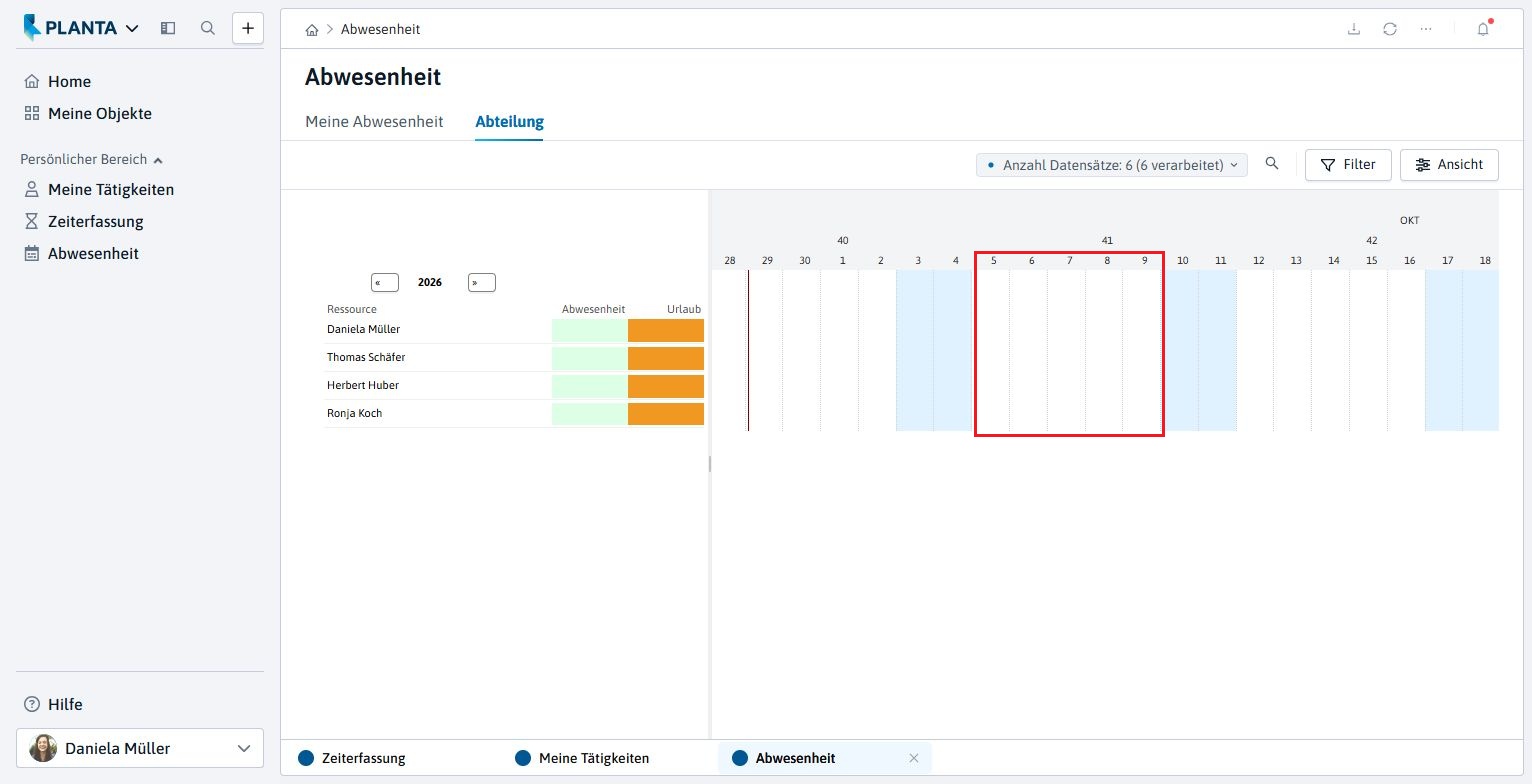Image resolution: width=1532 pixels, height=784 pixels.
Task: Close the Abwesenheit bottom tab
Action: tap(913, 758)
